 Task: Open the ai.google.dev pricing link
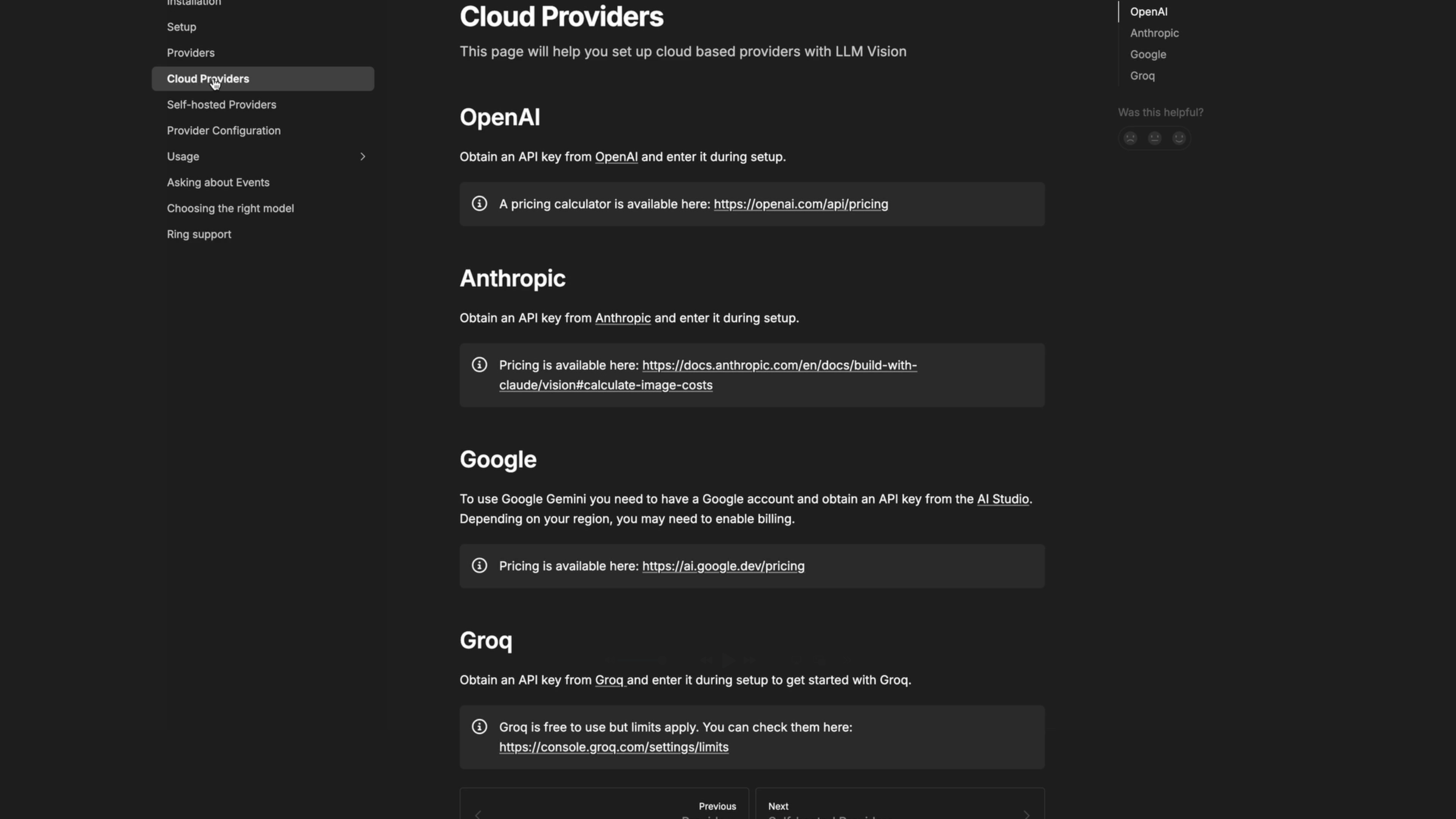723,565
